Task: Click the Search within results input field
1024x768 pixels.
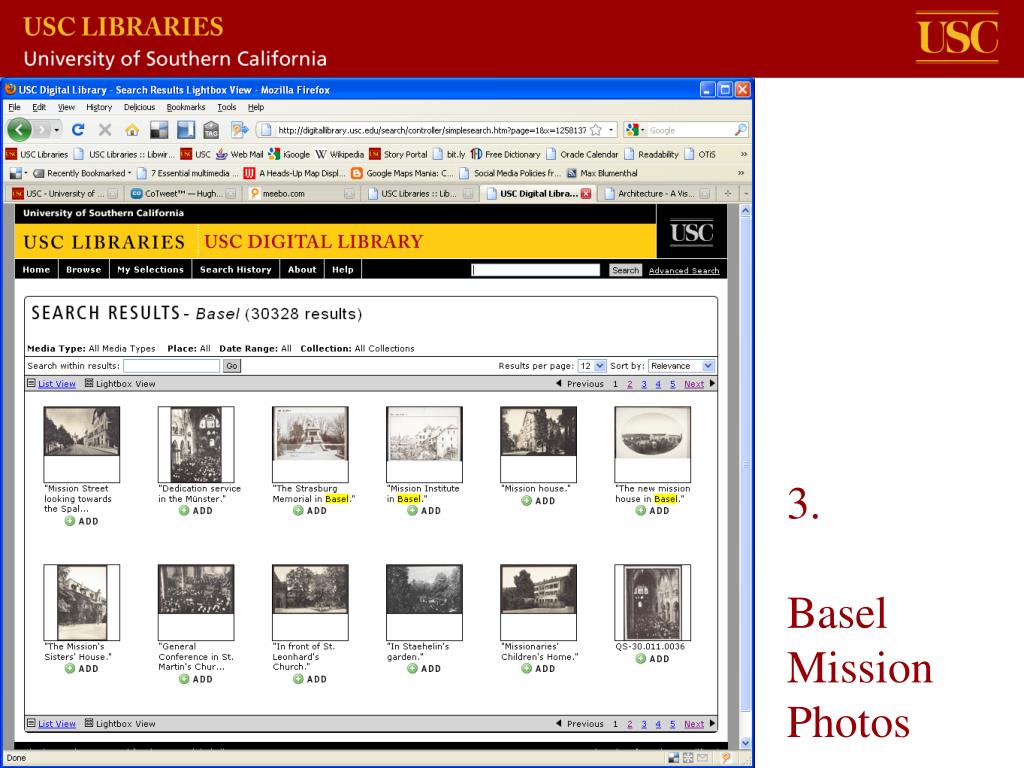Action: click(x=171, y=366)
